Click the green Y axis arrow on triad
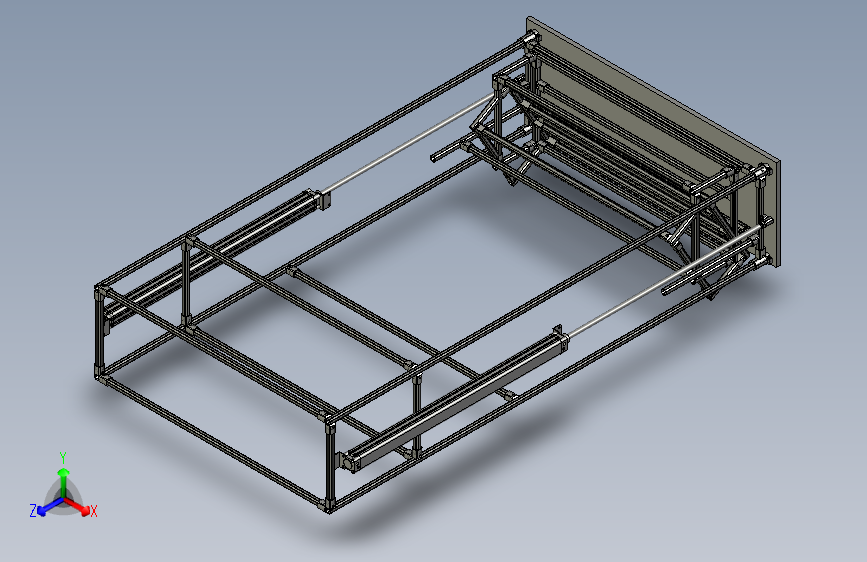 coord(64,482)
